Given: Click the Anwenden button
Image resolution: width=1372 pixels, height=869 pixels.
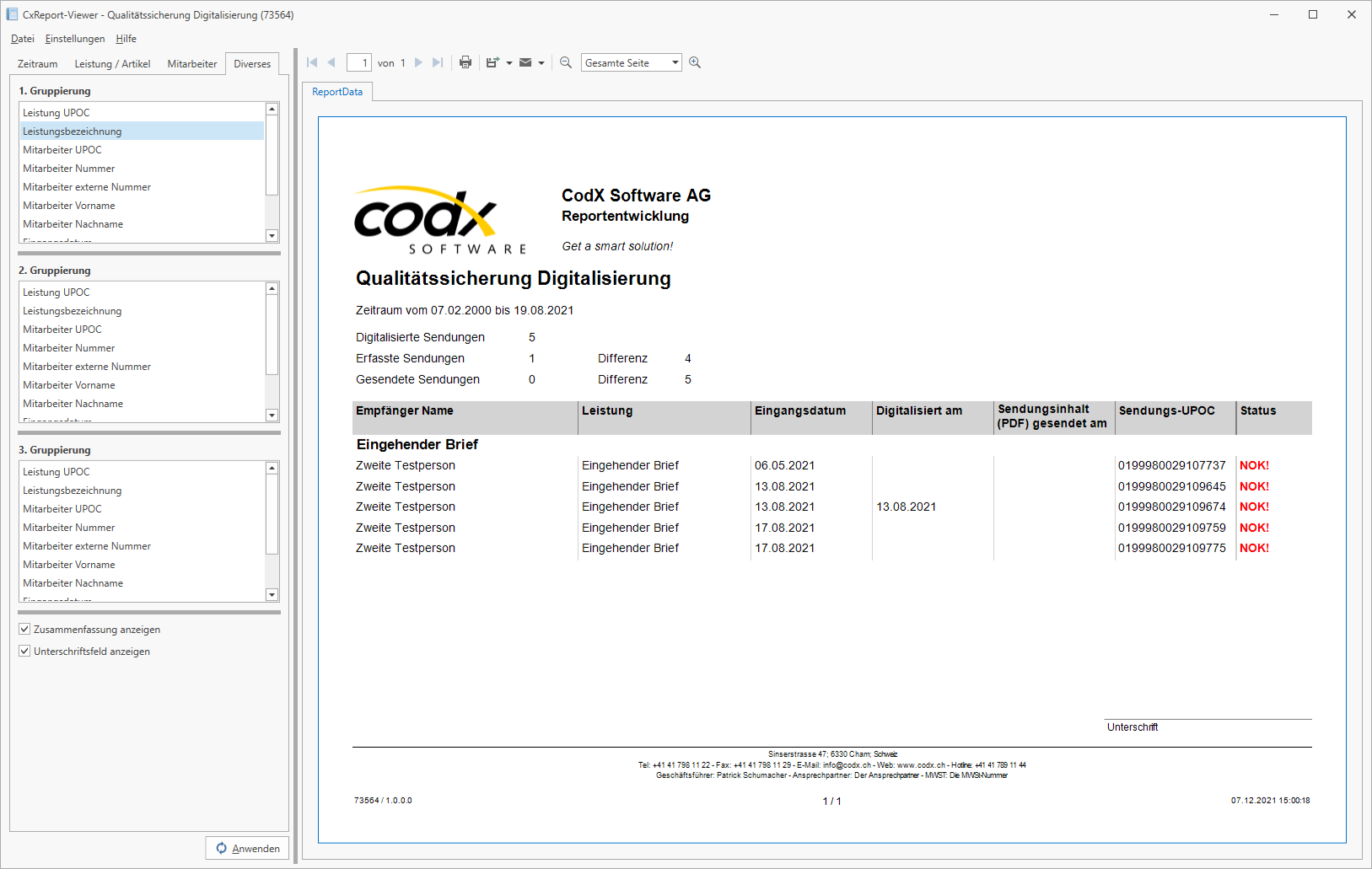Looking at the screenshot, I should 247,848.
